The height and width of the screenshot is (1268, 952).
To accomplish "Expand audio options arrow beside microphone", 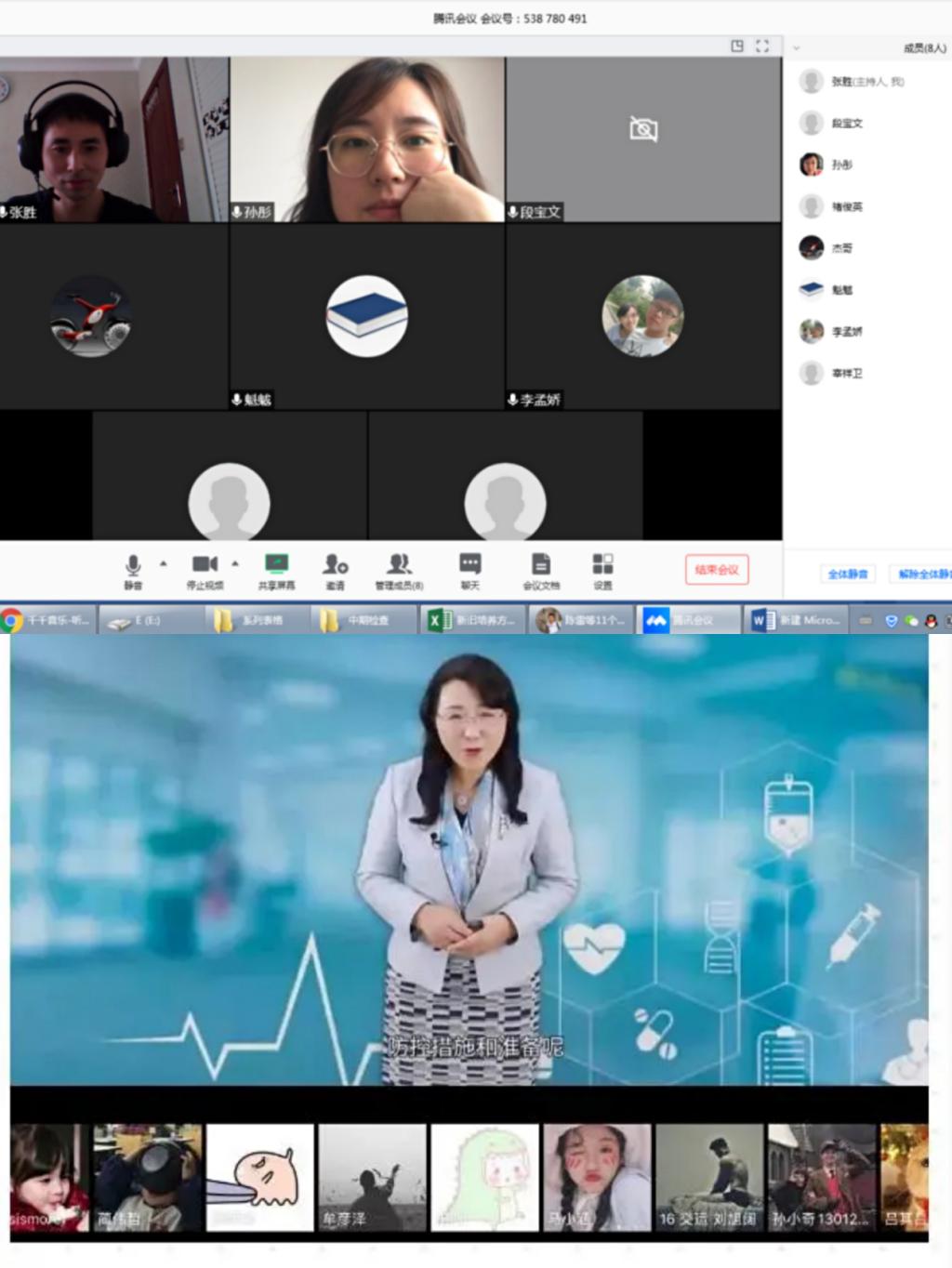I will tap(164, 563).
